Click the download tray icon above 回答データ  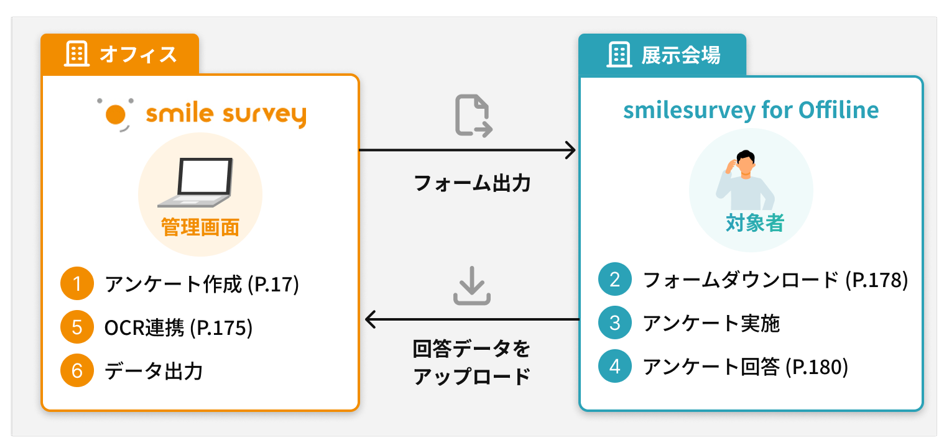pyautogui.click(x=472, y=285)
